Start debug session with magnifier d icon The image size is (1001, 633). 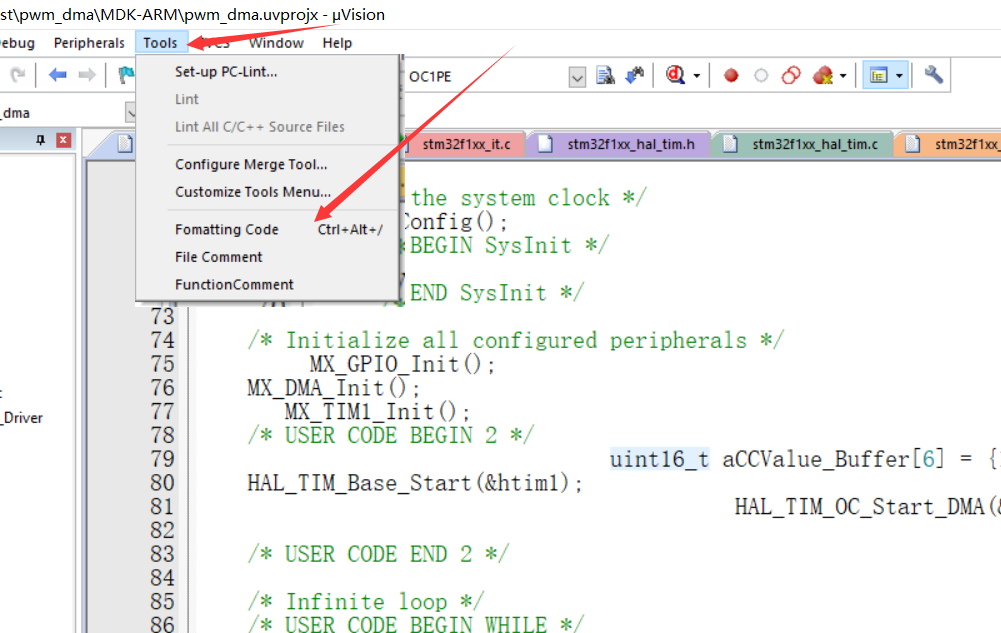point(675,75)
